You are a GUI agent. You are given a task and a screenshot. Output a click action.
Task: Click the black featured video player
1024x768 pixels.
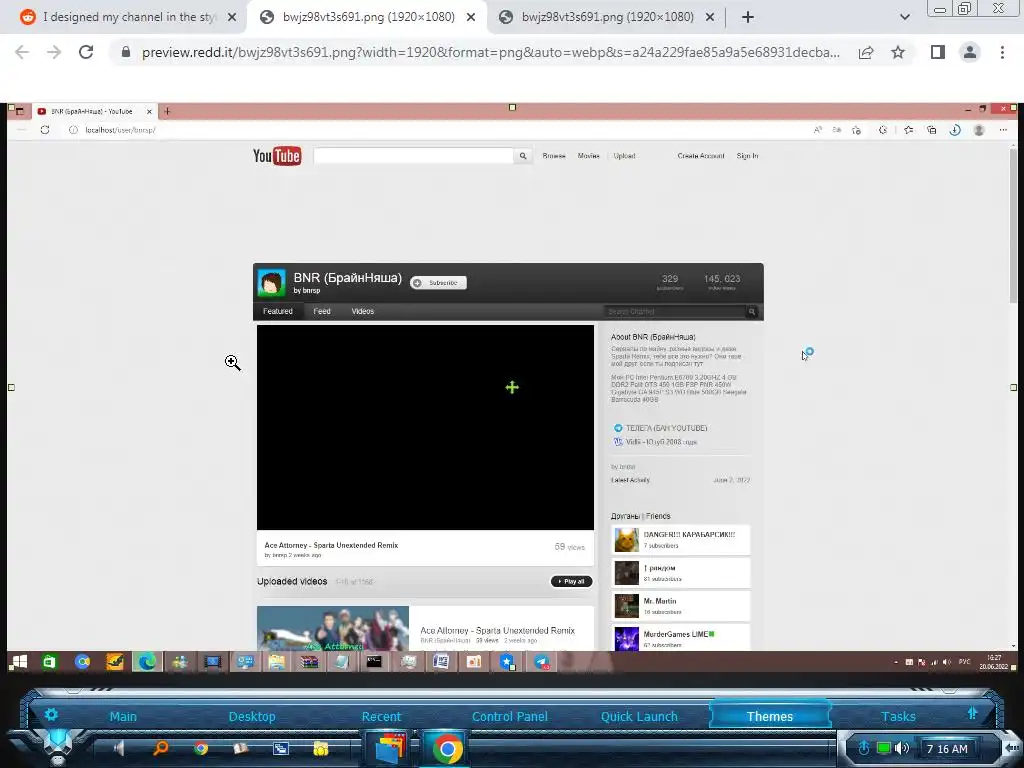(425, 427)
